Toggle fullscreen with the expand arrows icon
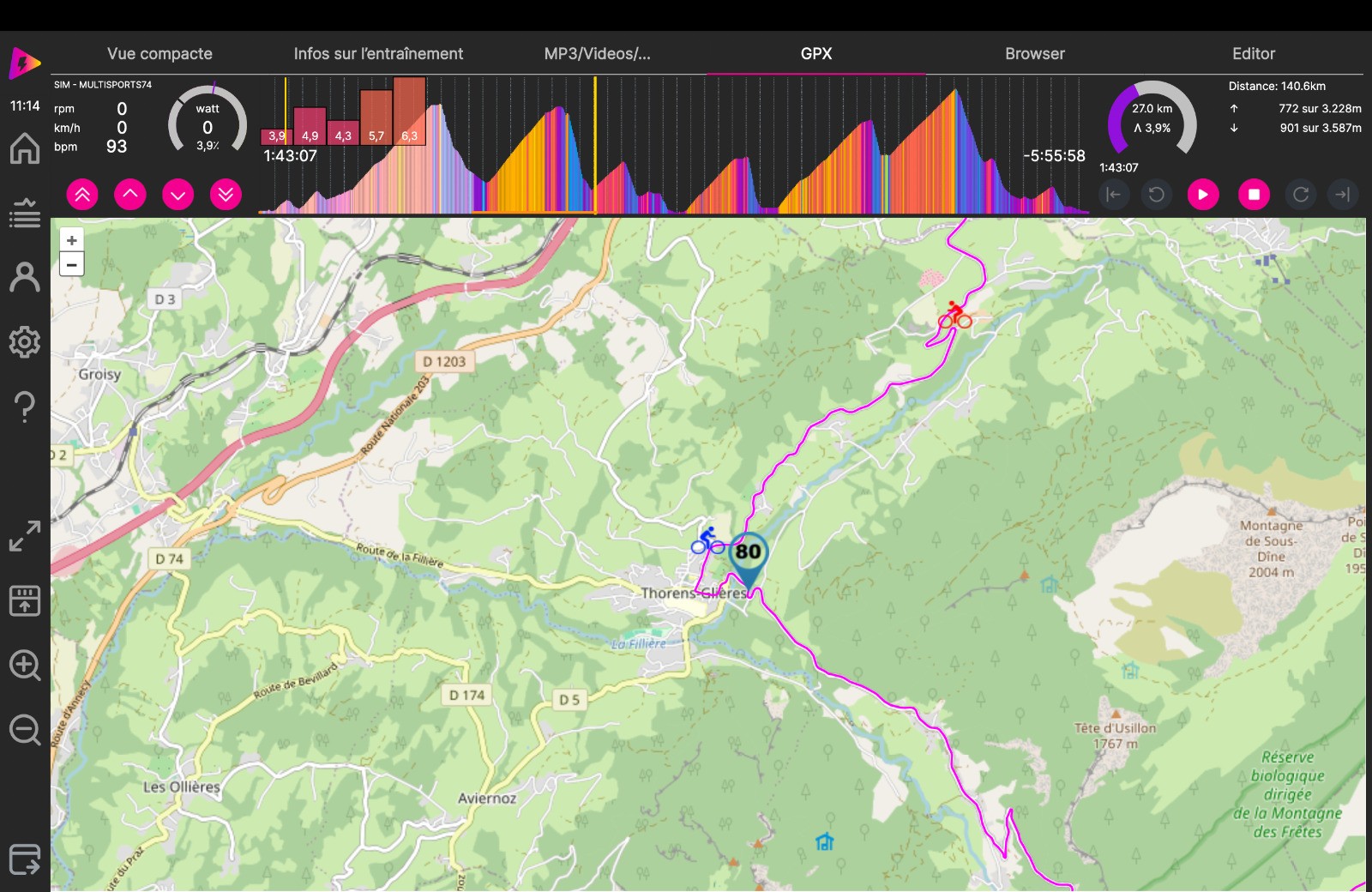 [25, 536]
